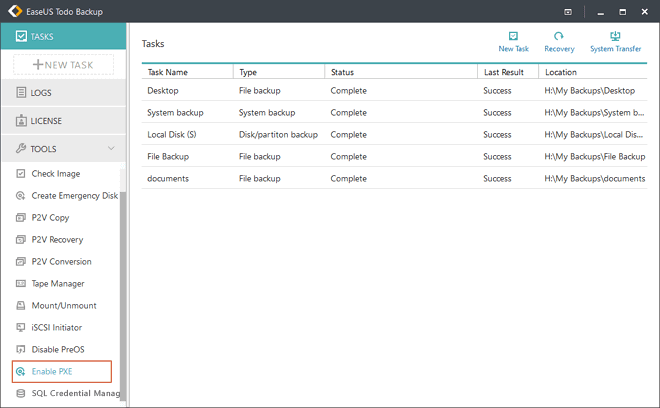
Task: Click the + NEW TASK button
Action: [63, 64]
